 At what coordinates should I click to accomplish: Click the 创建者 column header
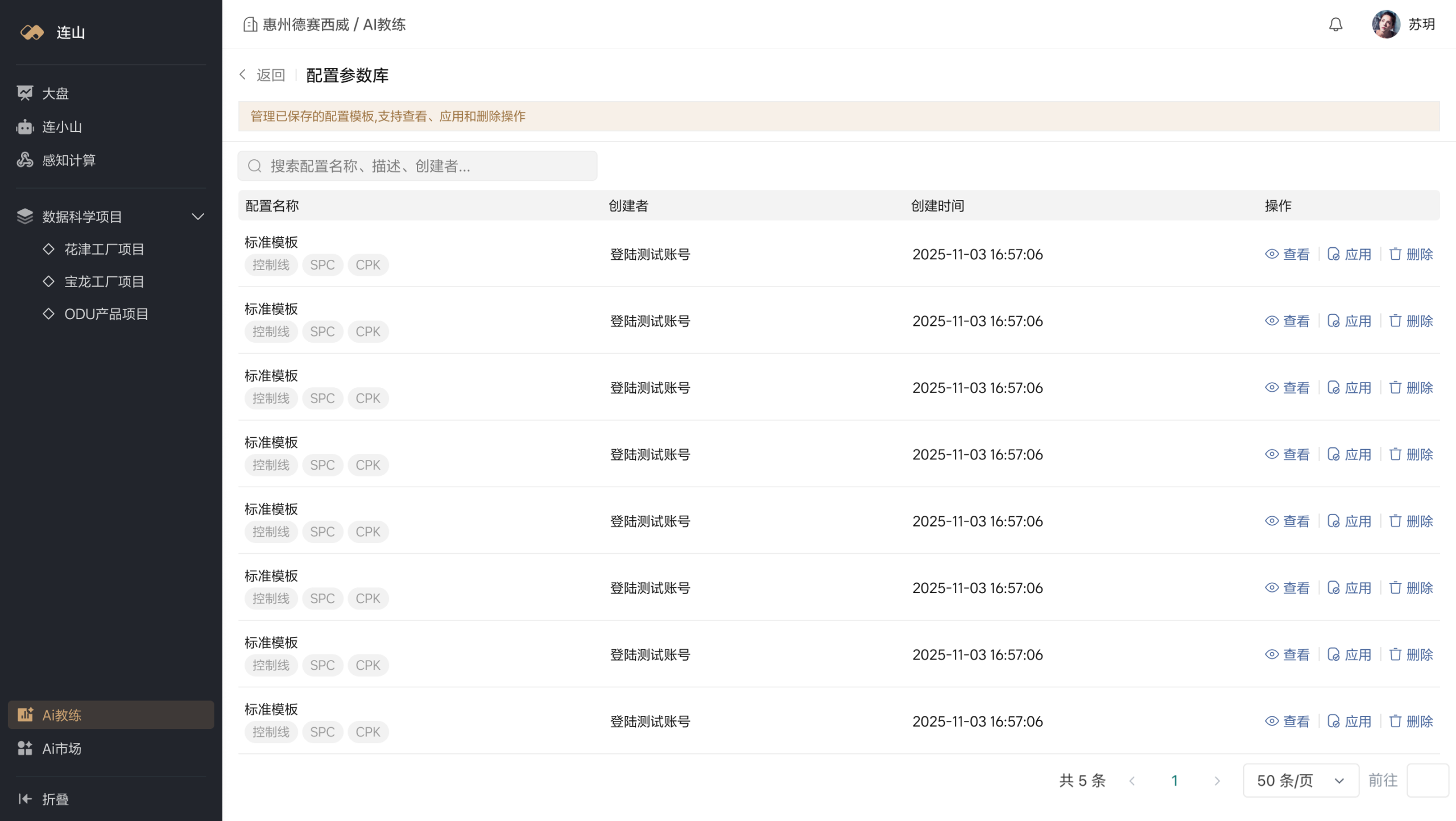(628, 206)
